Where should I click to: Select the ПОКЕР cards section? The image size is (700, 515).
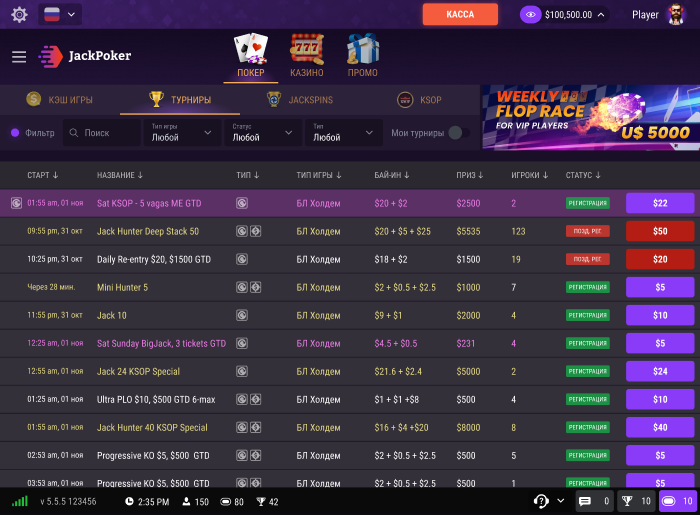251,55
